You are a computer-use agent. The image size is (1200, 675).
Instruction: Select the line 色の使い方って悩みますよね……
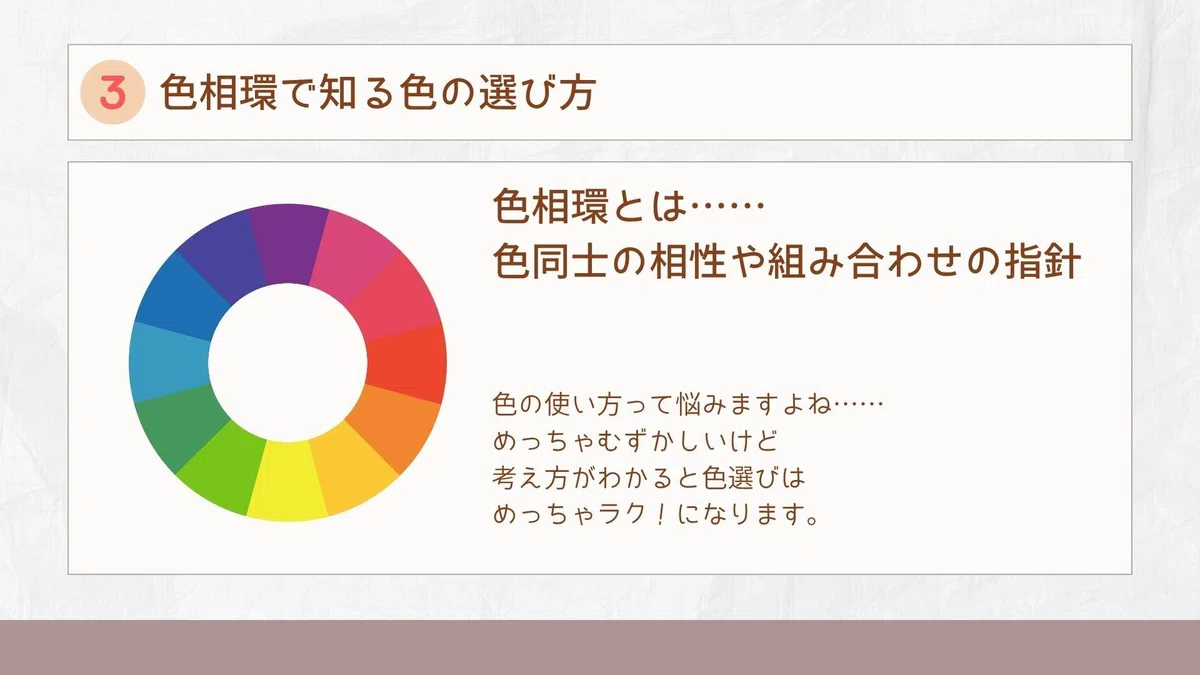(x=689, y=407)
